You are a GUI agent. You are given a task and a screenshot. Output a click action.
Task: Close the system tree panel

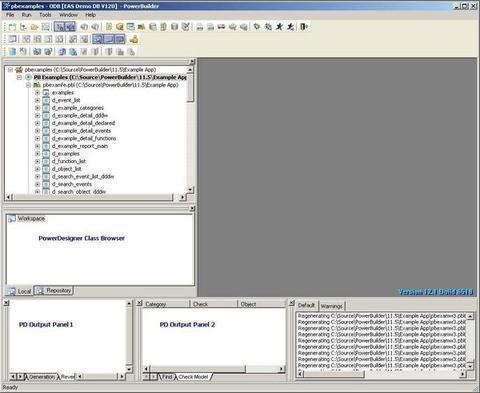tap(192, 62)
